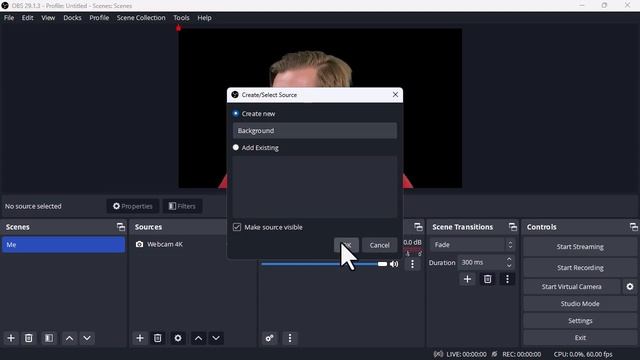The width and height of the screenshot is (640, 360).
Task: Open the Tools menu
Action: click(181, 18)
